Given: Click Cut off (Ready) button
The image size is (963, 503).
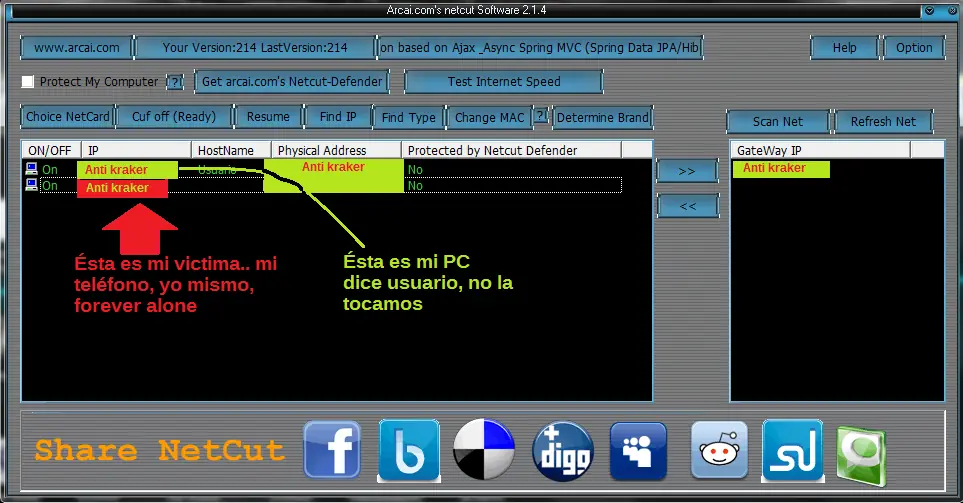Looking at the screenshot, I should pos(174,116).
